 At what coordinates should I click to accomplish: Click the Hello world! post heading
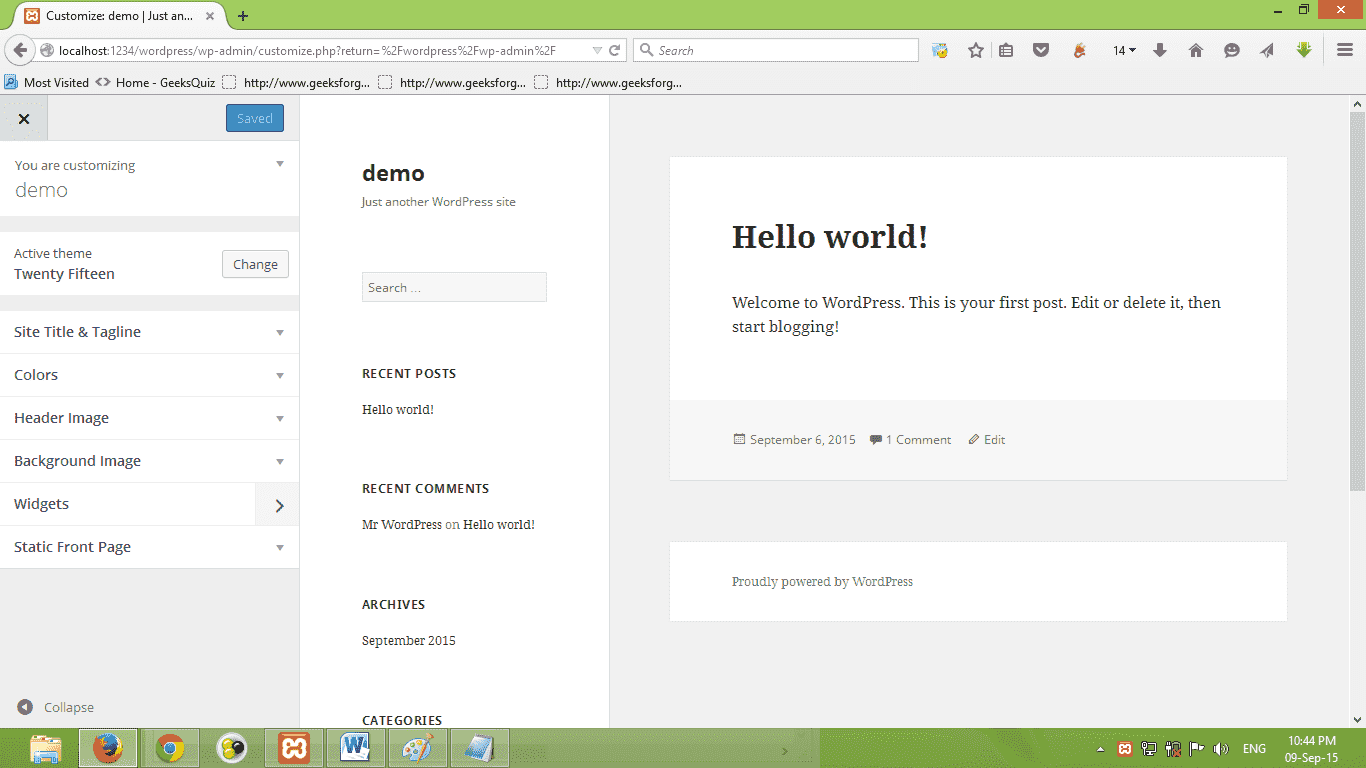830,237
